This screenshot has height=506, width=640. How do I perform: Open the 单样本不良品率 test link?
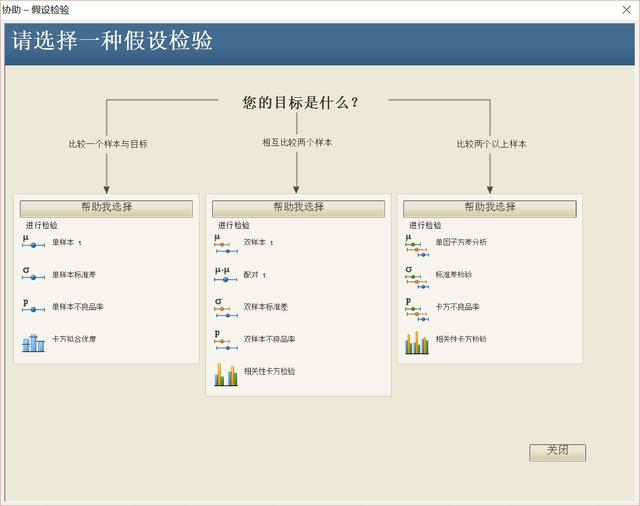(x=78, y=307)
